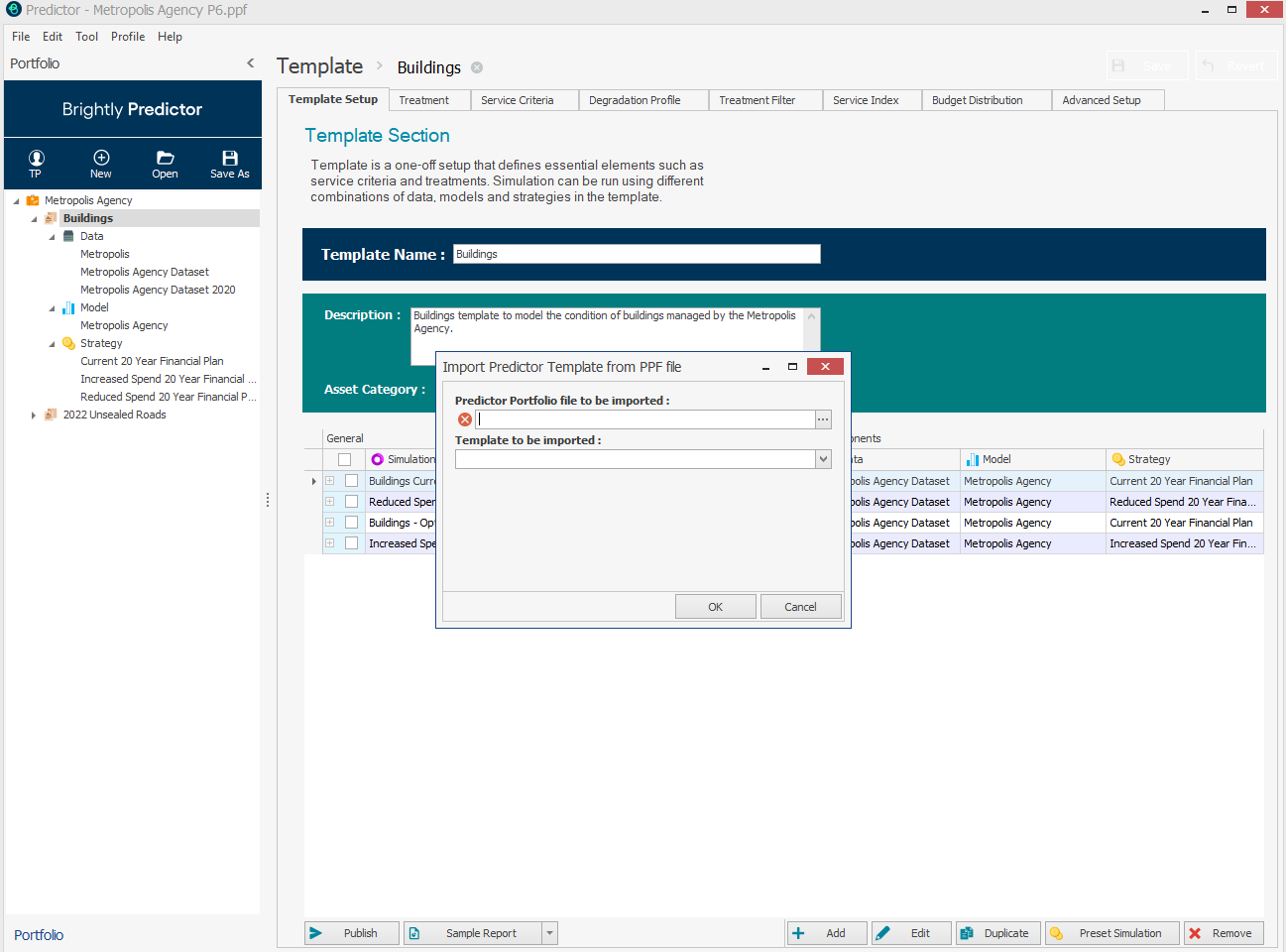Close the Buildings template tab
The height and width of the screenshot is (952, 1286).
tap(477, 67)
